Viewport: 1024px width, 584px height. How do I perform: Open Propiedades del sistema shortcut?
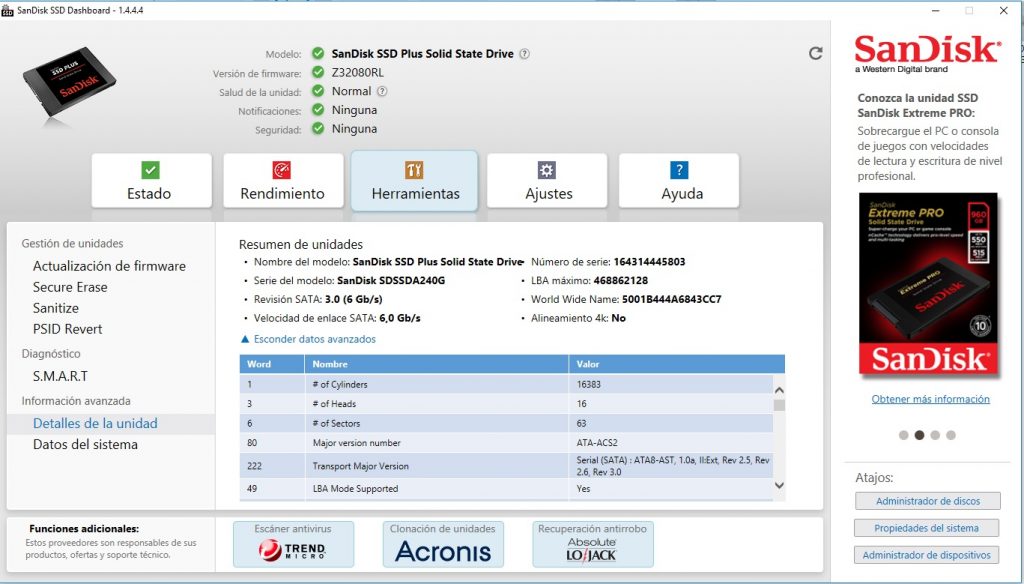(926, 528)
